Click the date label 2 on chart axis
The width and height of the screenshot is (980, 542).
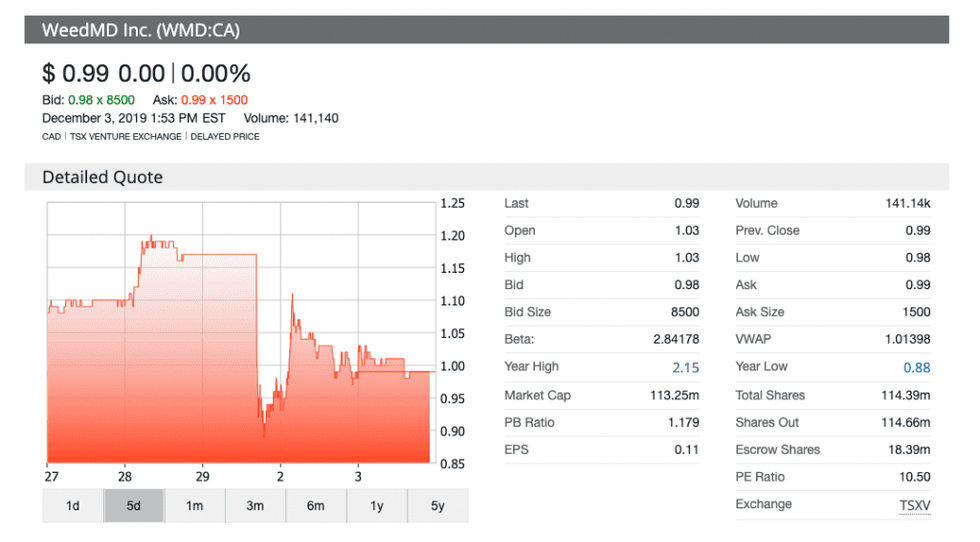click(x=281, y=476)
